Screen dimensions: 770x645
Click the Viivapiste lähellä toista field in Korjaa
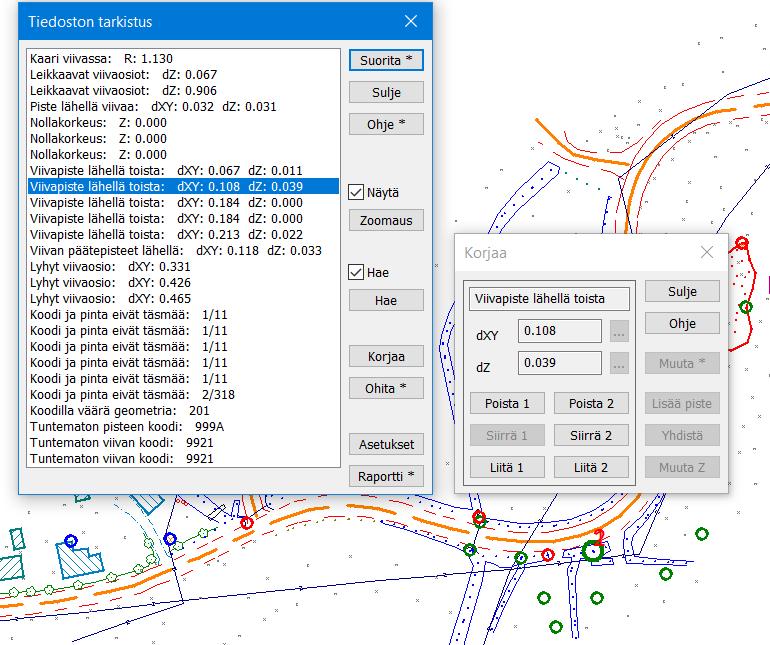pos(549,299)
